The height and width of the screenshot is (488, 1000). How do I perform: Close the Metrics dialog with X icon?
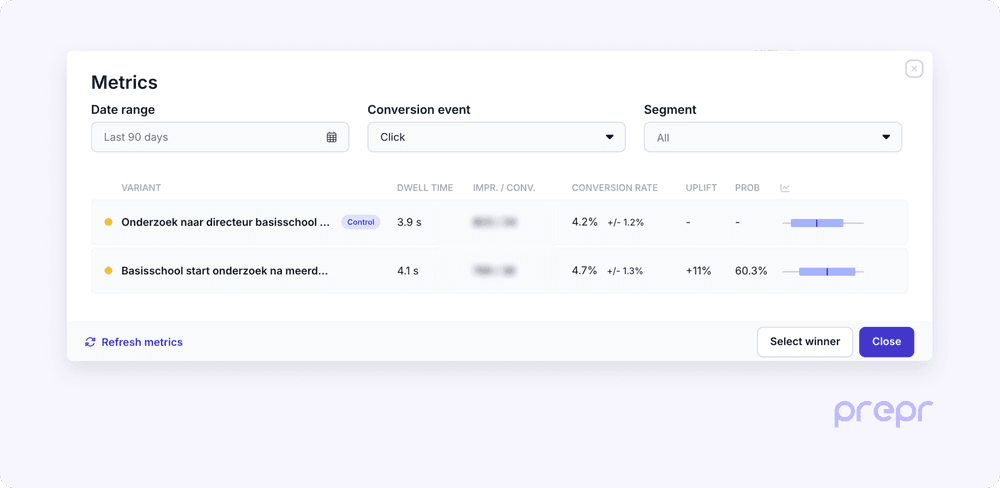[914, 69]
